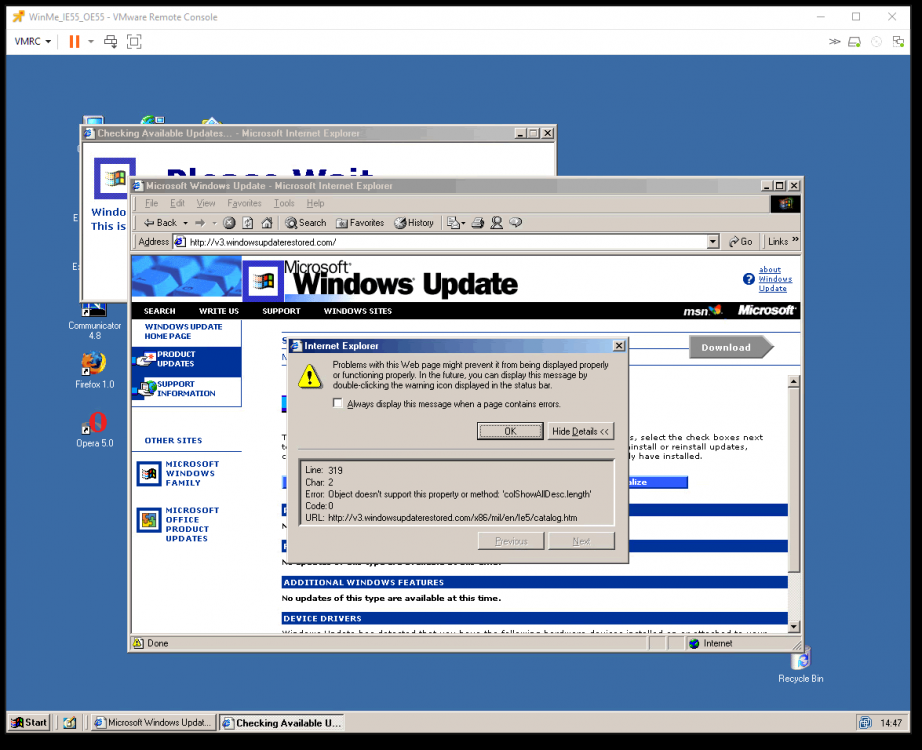Open Firefox 1.0 desktop icon
922x750 pixels.
point(95,366)
